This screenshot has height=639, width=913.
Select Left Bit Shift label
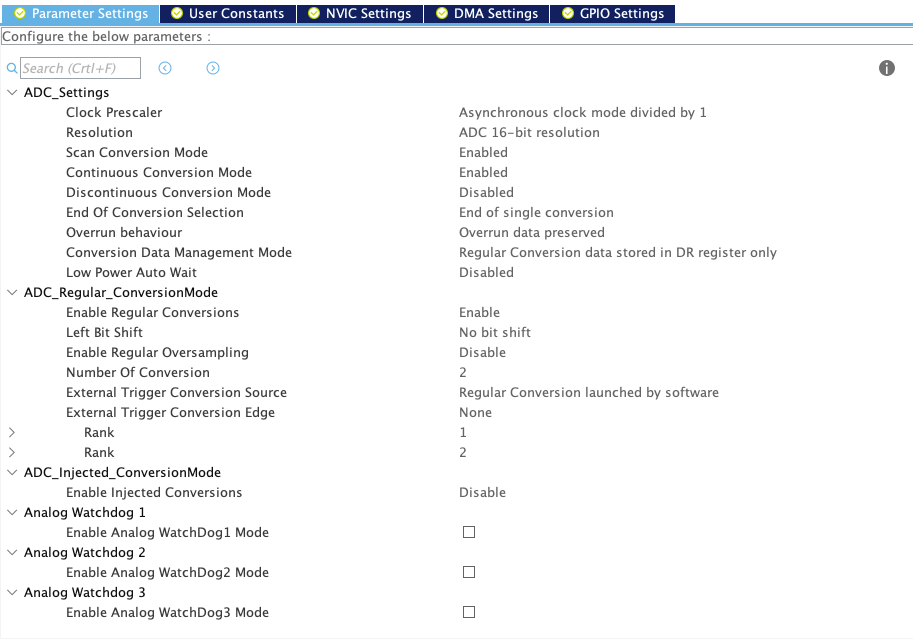[104, 333]
